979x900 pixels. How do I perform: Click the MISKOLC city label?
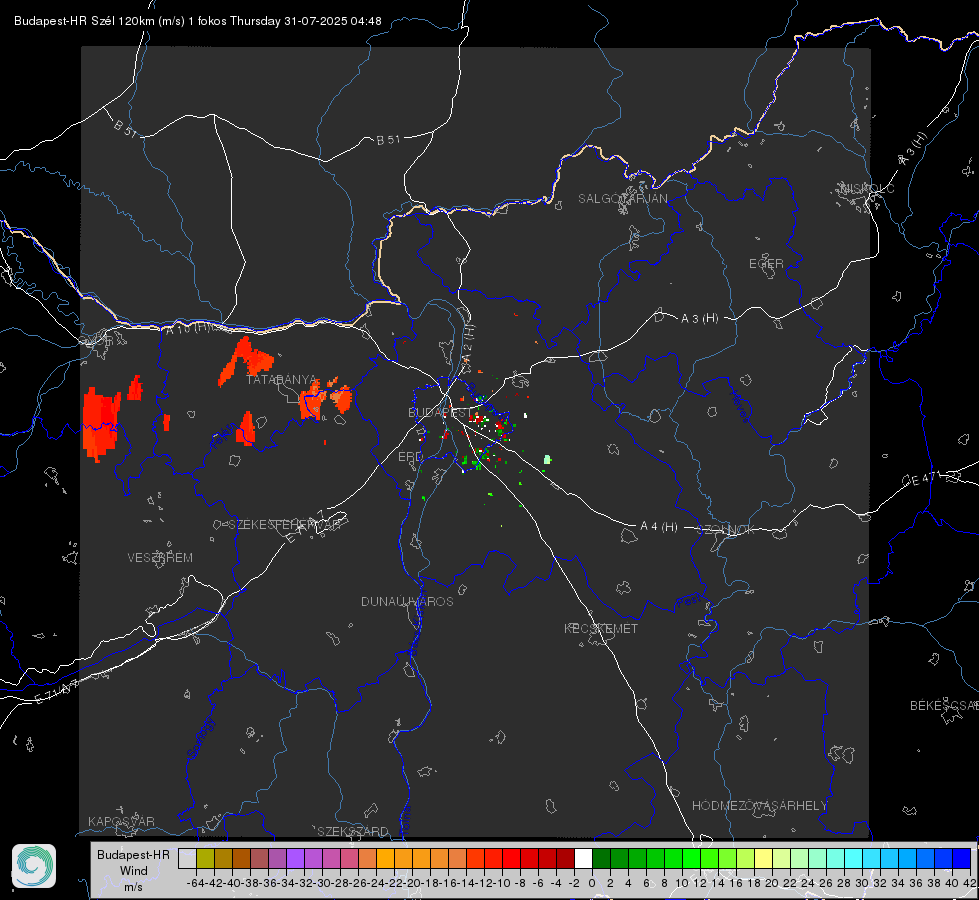pos(867,188)
